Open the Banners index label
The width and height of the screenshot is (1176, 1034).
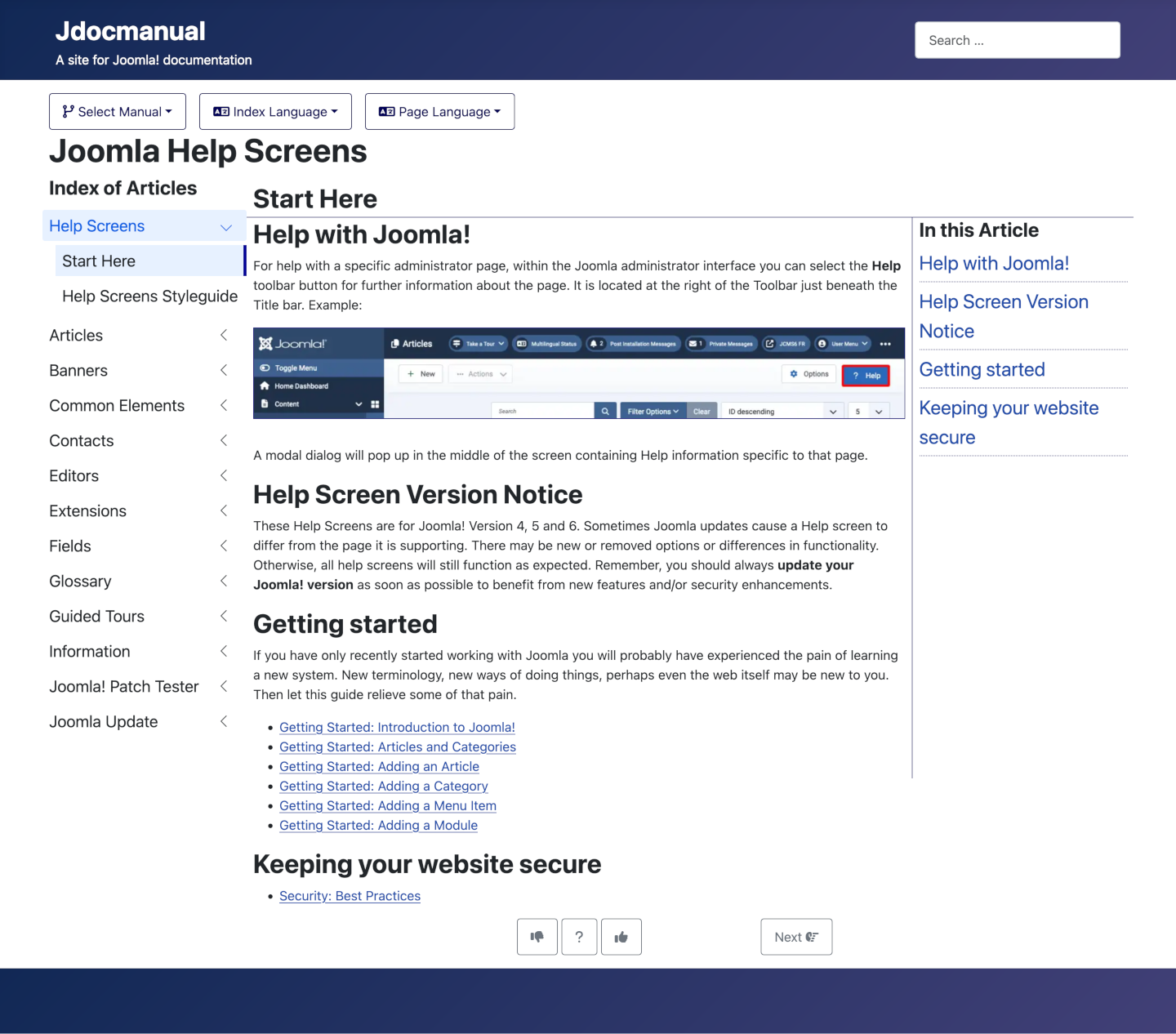coord(78,371)
